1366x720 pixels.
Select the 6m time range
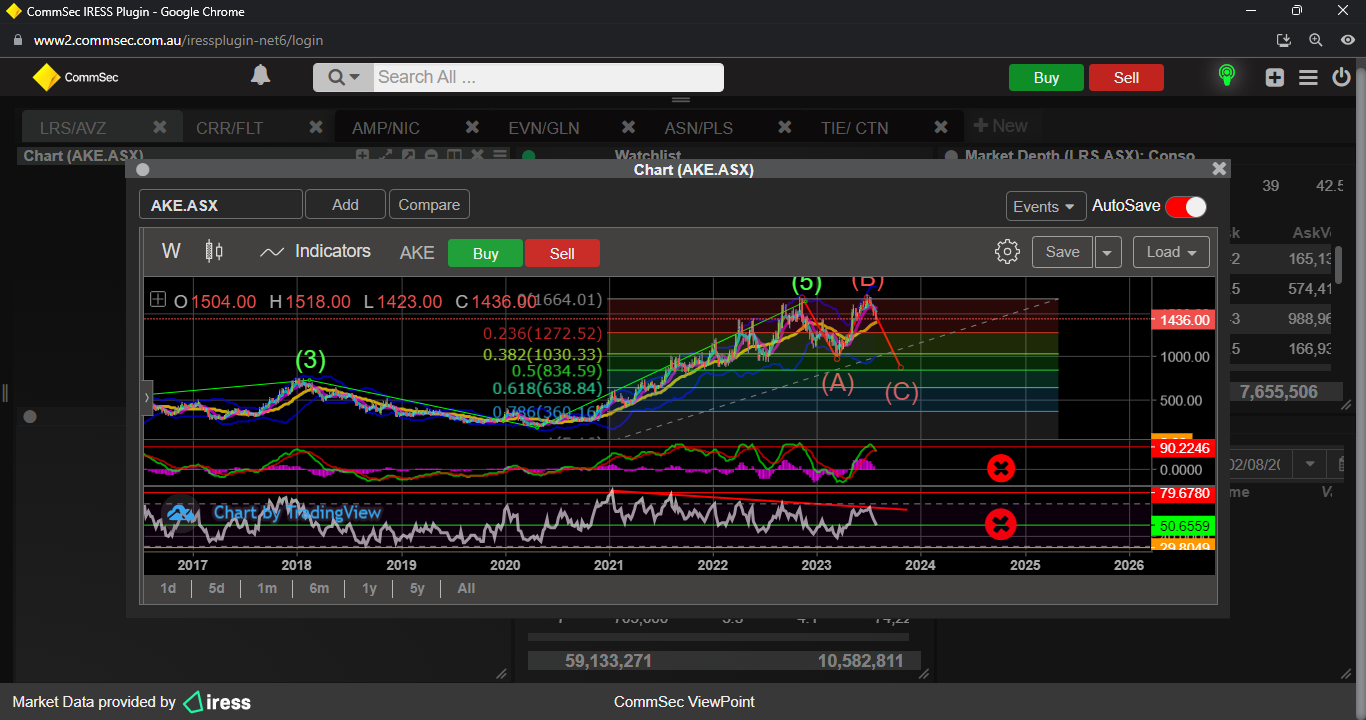[319, 588]
